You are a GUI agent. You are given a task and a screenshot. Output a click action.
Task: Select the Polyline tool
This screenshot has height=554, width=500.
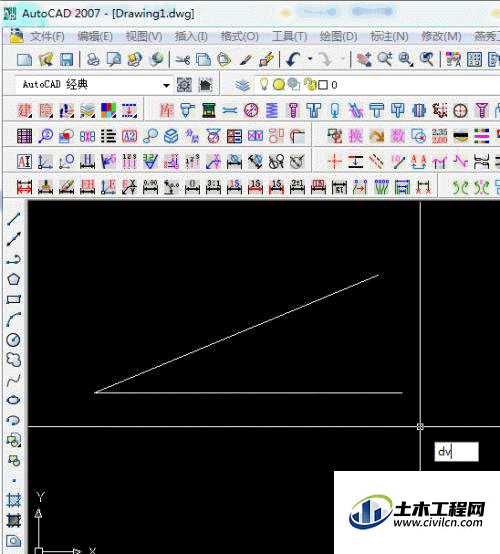tap(13, 259)
